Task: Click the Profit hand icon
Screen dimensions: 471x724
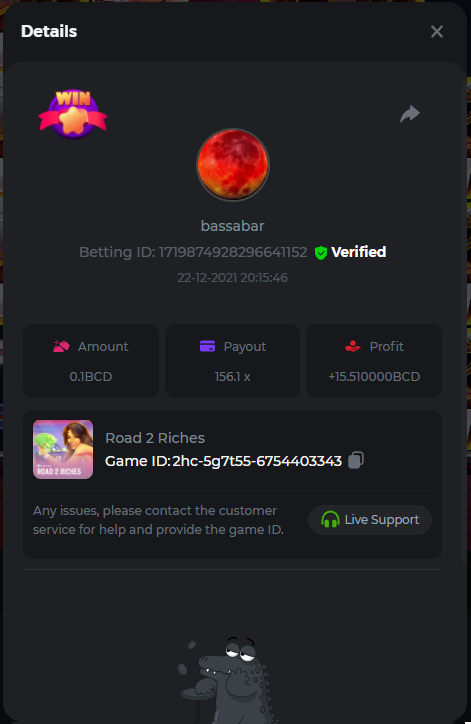Action: 353,346
